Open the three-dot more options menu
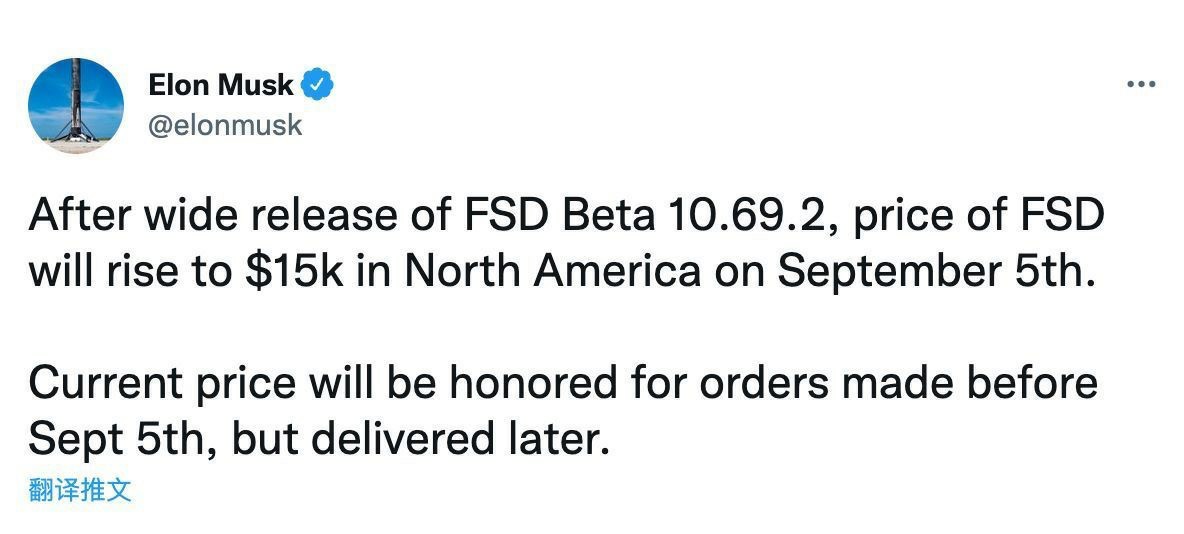Image resolution: width=1184 pixels, height=534 pixels. (1140, 85)
